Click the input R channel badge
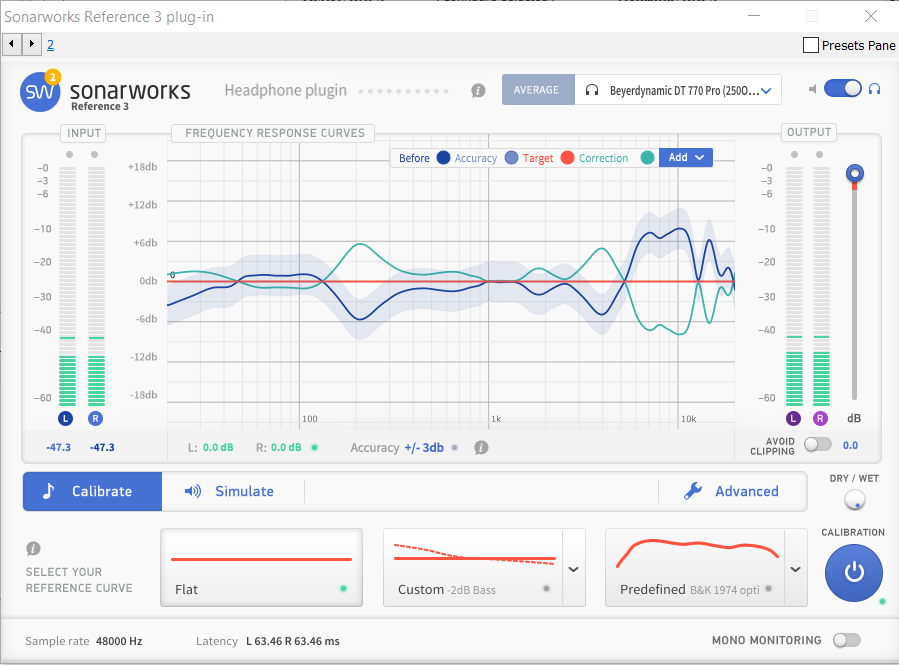The height and width of the screenshot is (665, 899). click(x=95, y=418)
